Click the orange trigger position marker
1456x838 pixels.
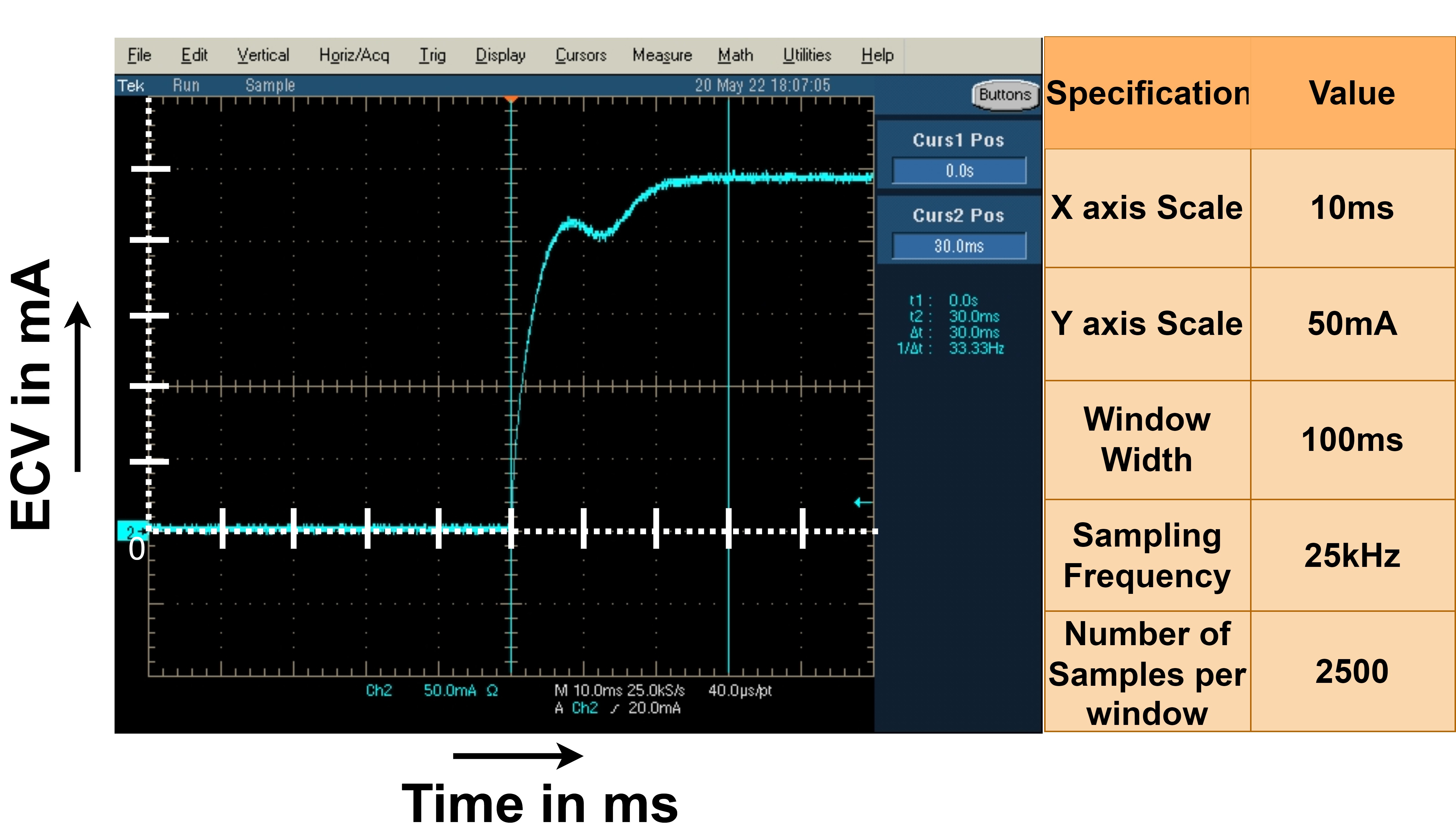pyautogui.click(x=511, y=99)
